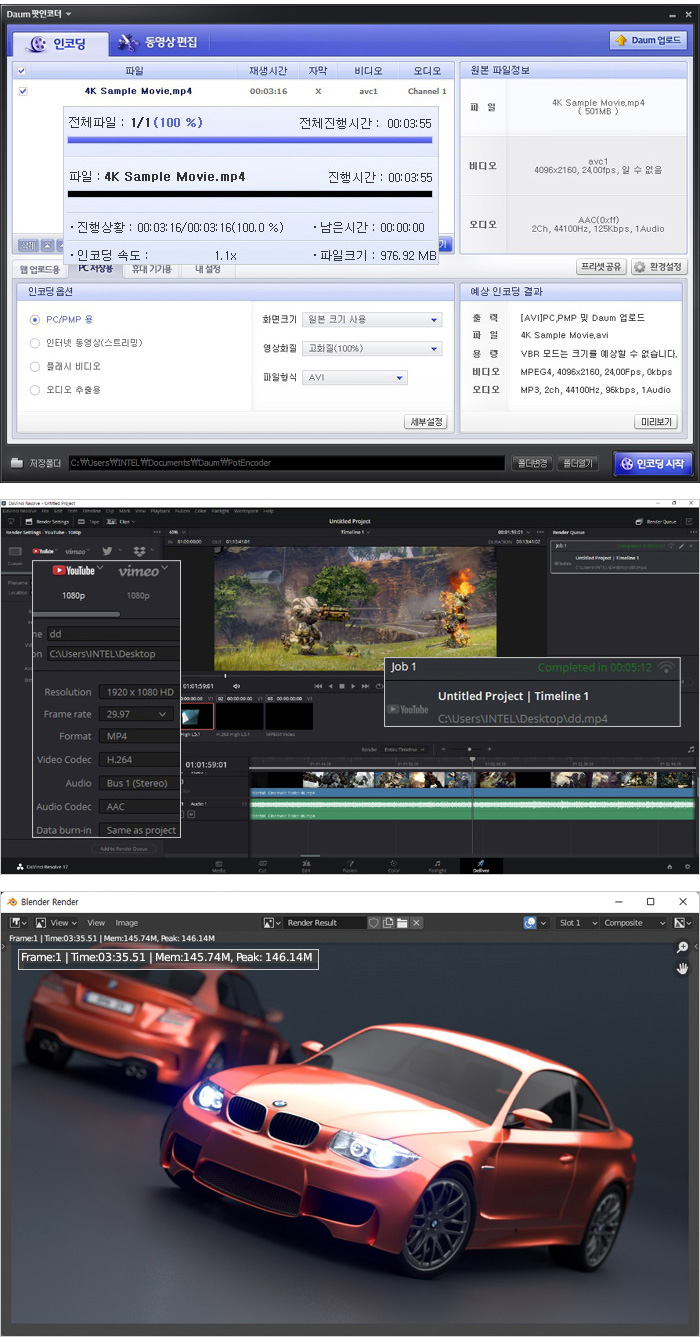Image resolution: width=700 pixels, height=1342 pixels.
Task: Open the Media page in DaVinci Resolve
Action: (218, 864)
